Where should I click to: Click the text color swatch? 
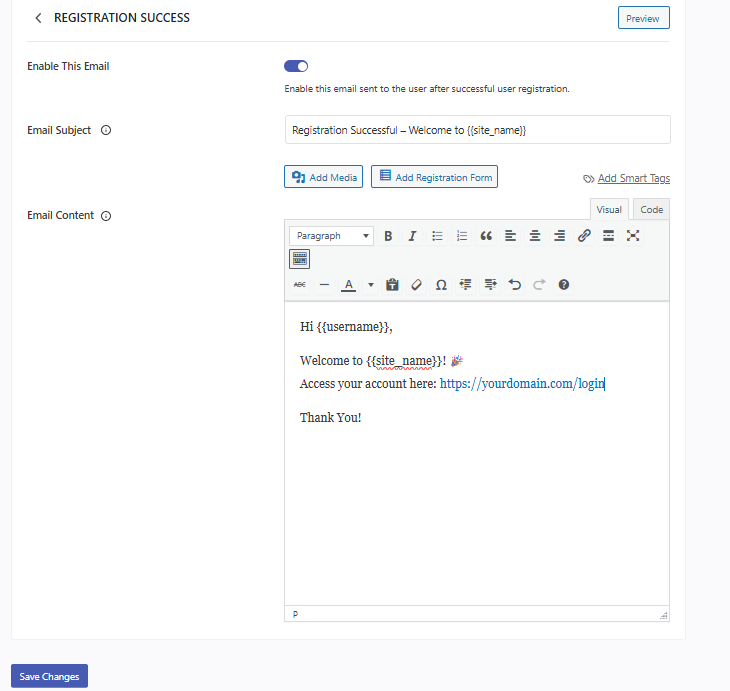(x=348, y=285)
